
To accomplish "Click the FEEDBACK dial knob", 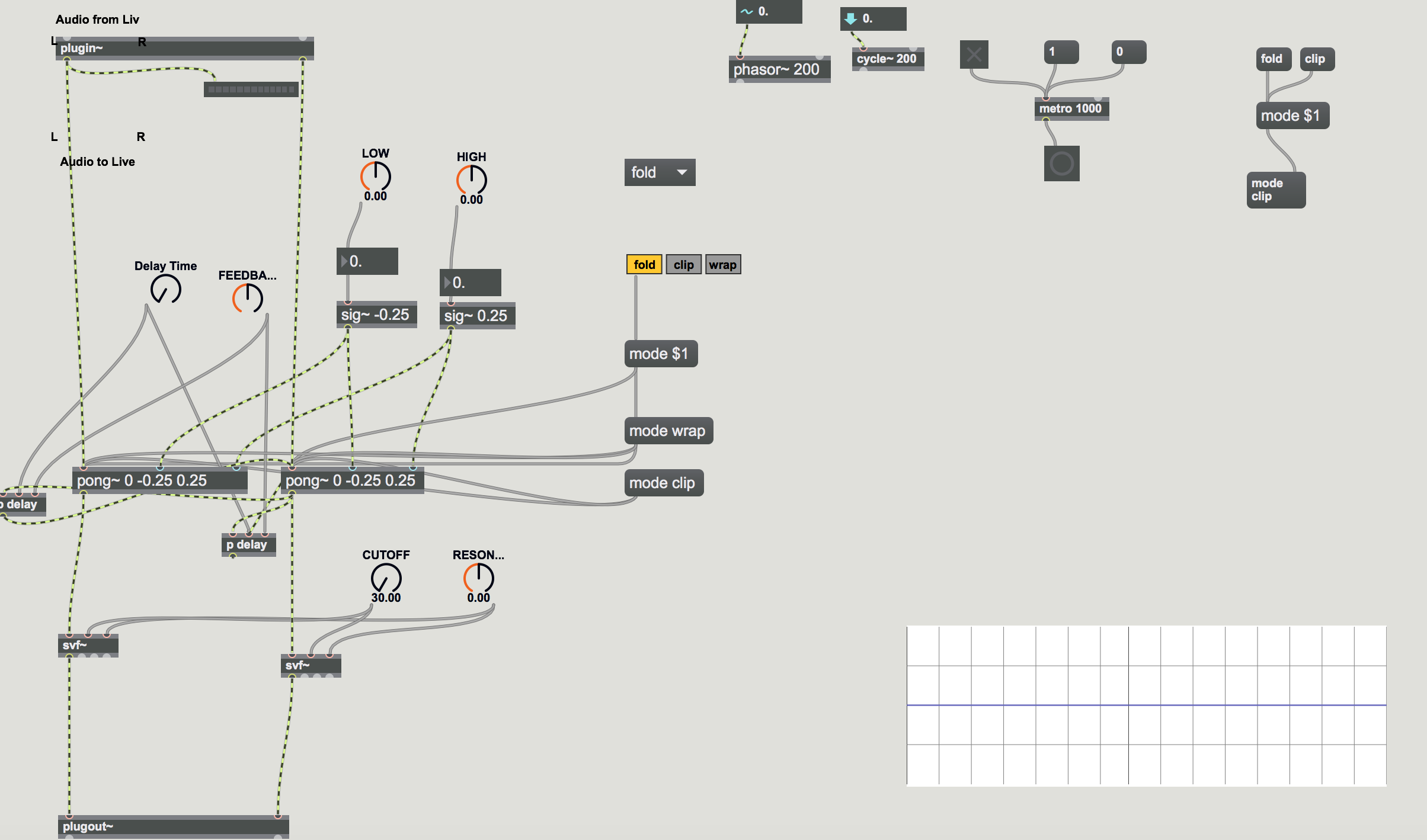I will coord(247,298).
